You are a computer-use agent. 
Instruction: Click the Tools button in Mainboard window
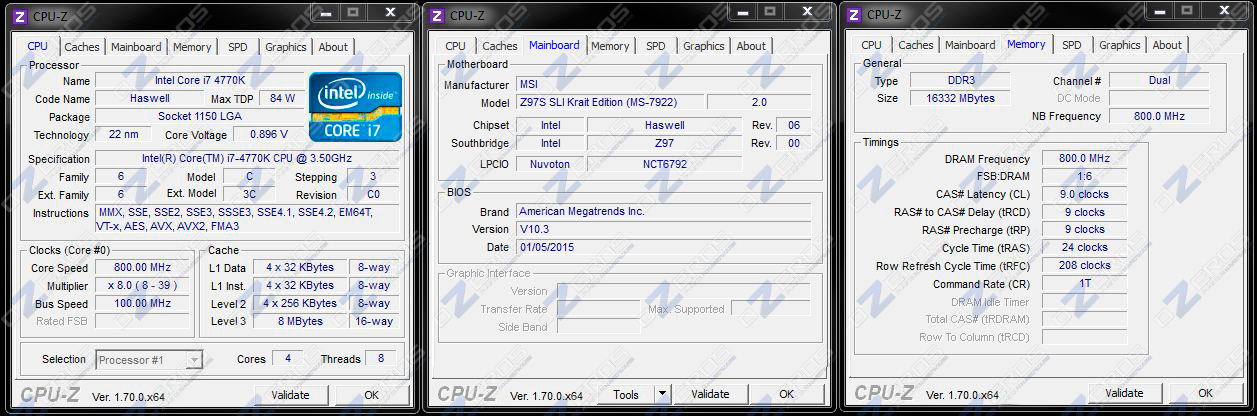pos(627,395)
